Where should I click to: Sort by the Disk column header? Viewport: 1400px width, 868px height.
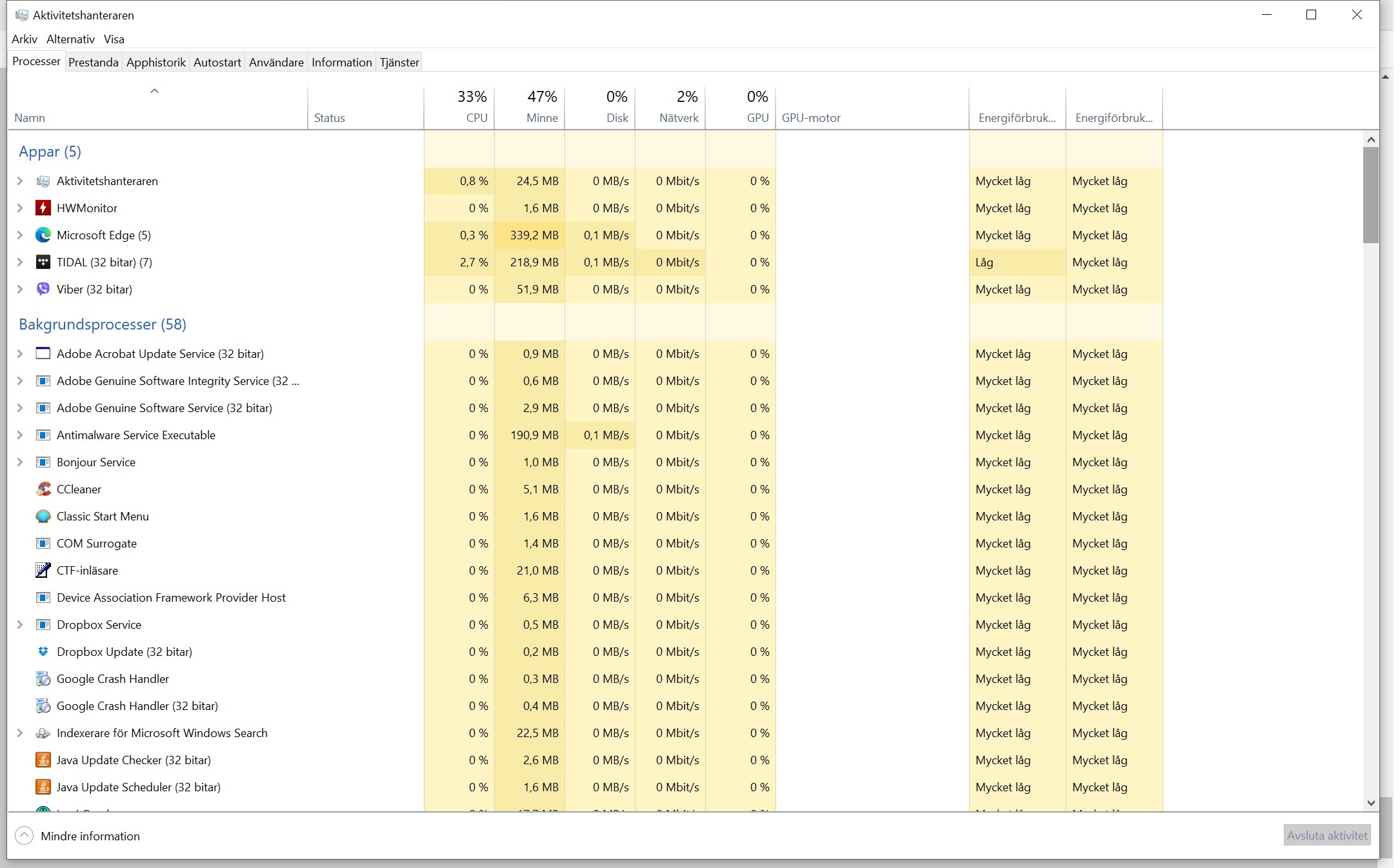(x=600, y=108)
